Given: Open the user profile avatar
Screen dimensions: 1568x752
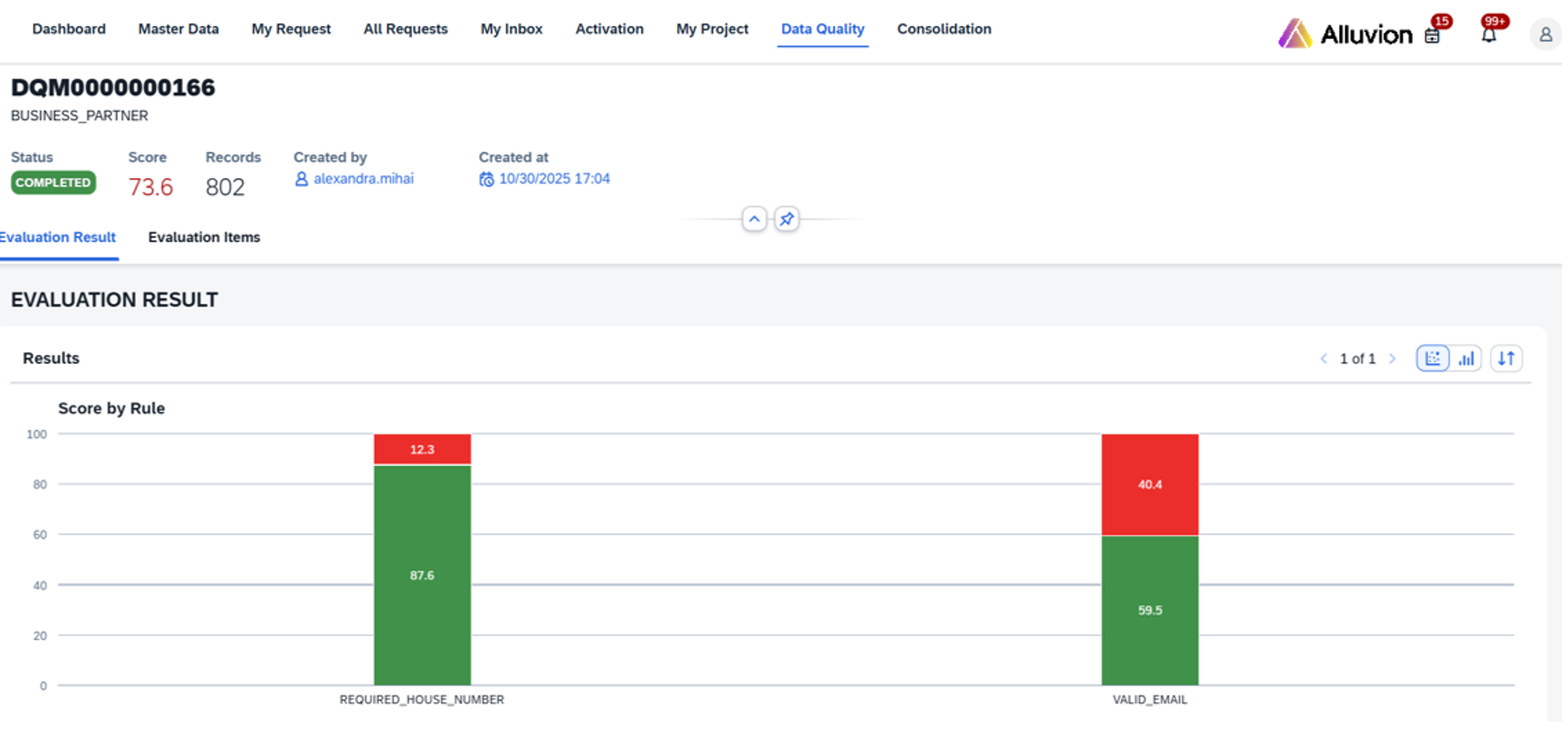Looking at the screenshot, I should click(x=1544, y=35).
